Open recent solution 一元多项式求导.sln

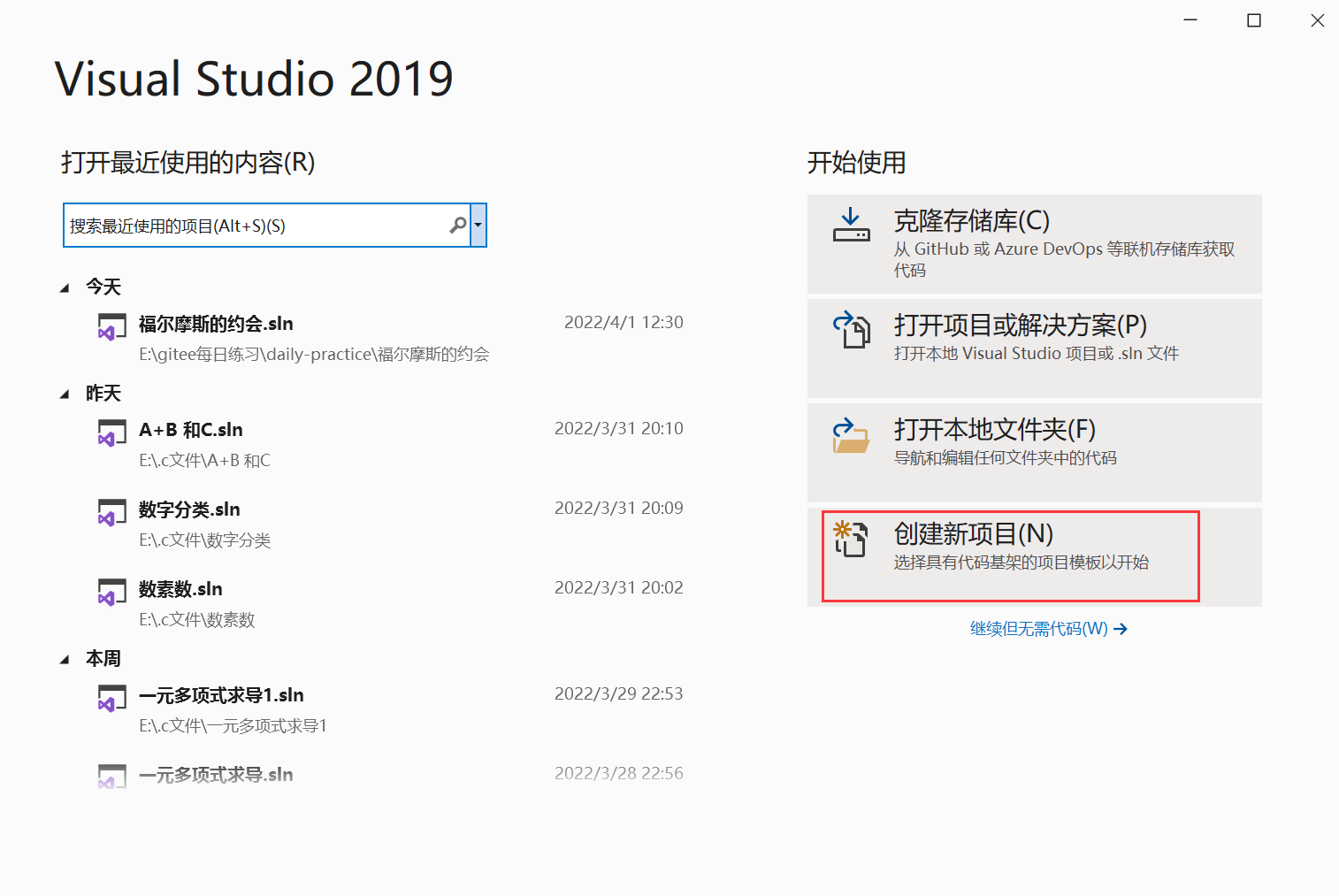click(x=216, y=775)
